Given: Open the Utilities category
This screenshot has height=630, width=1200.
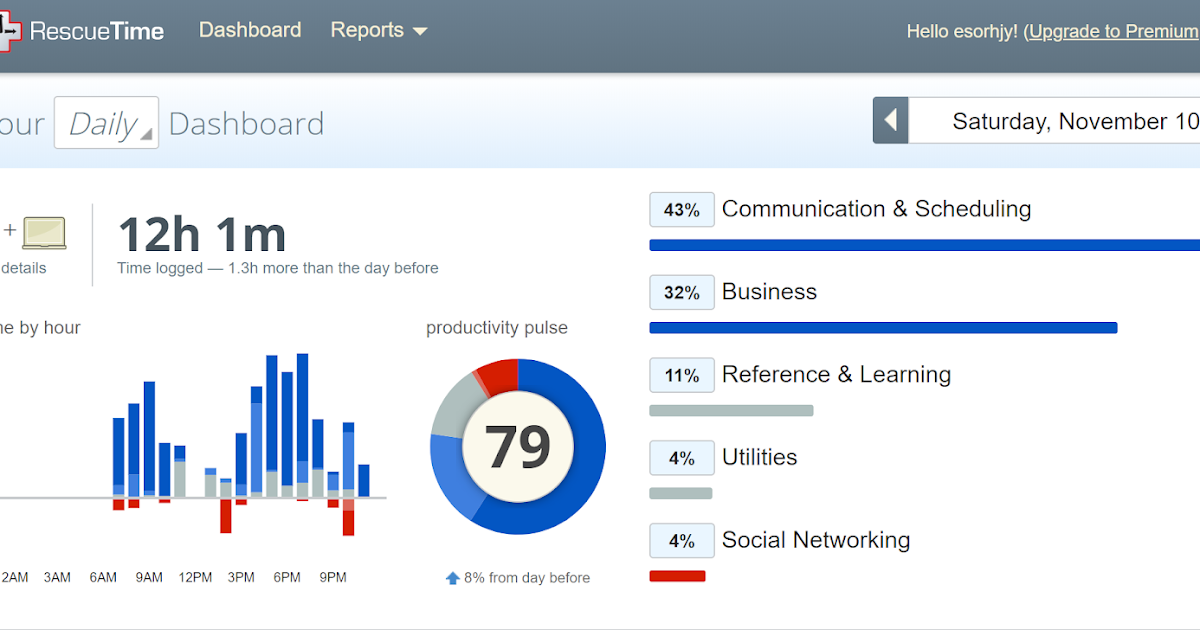Looking at the screenshot, I should tap(759, 458).
